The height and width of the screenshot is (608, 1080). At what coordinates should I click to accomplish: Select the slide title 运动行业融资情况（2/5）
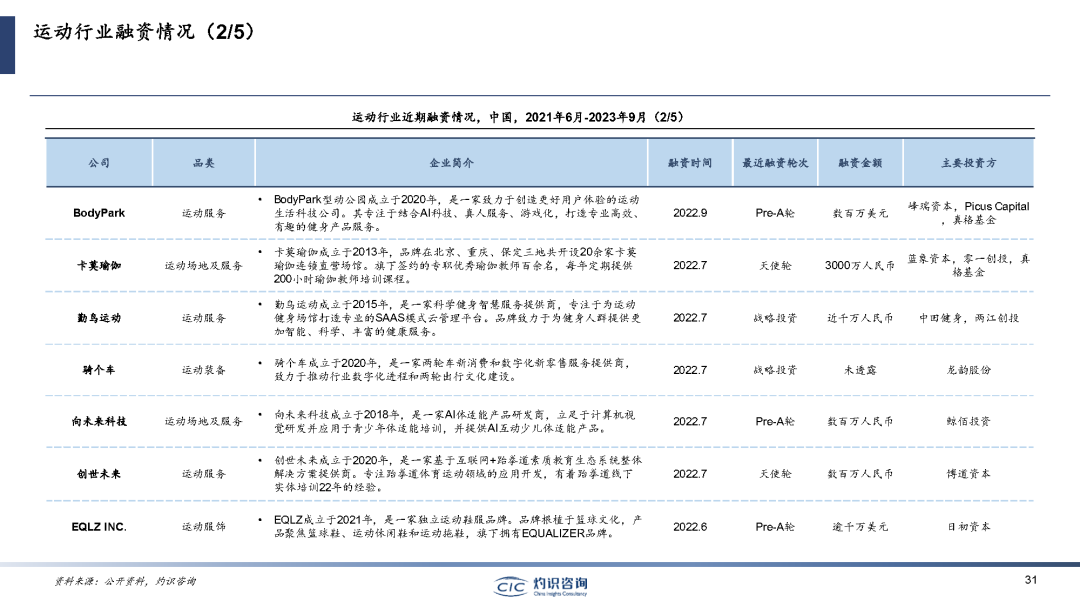pos(144,32)
